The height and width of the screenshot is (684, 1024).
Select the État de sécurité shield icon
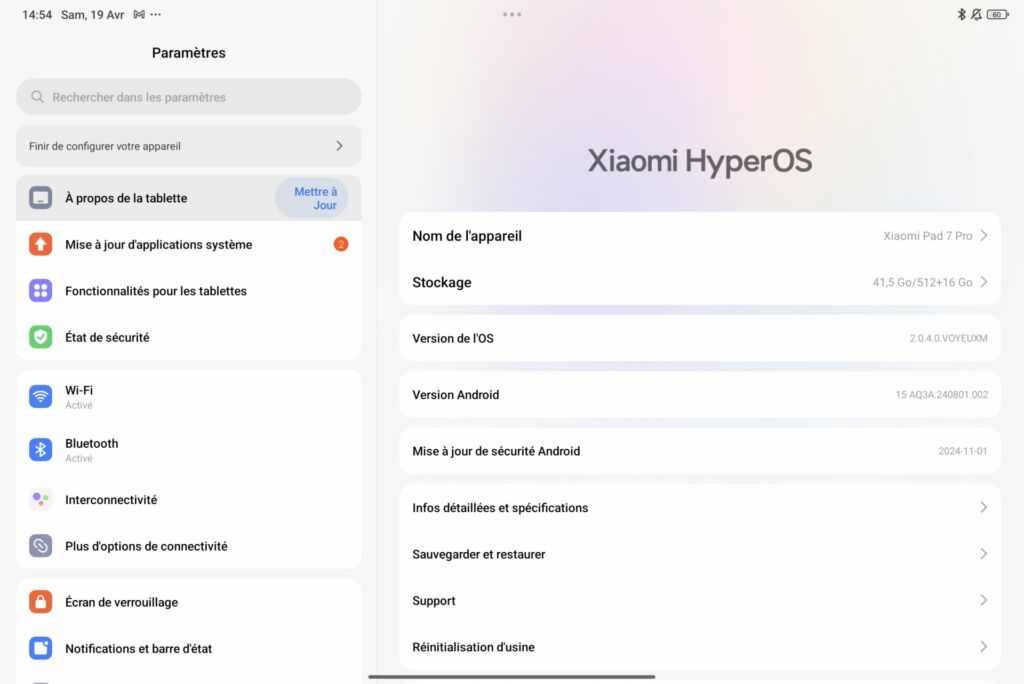pos(40,337)
